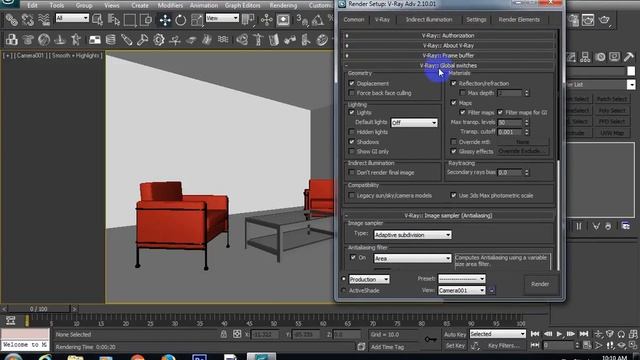Screen dimensions: 640x360
Task: Open the View Camera001 dropdown
Action: [x=462, y=290]
